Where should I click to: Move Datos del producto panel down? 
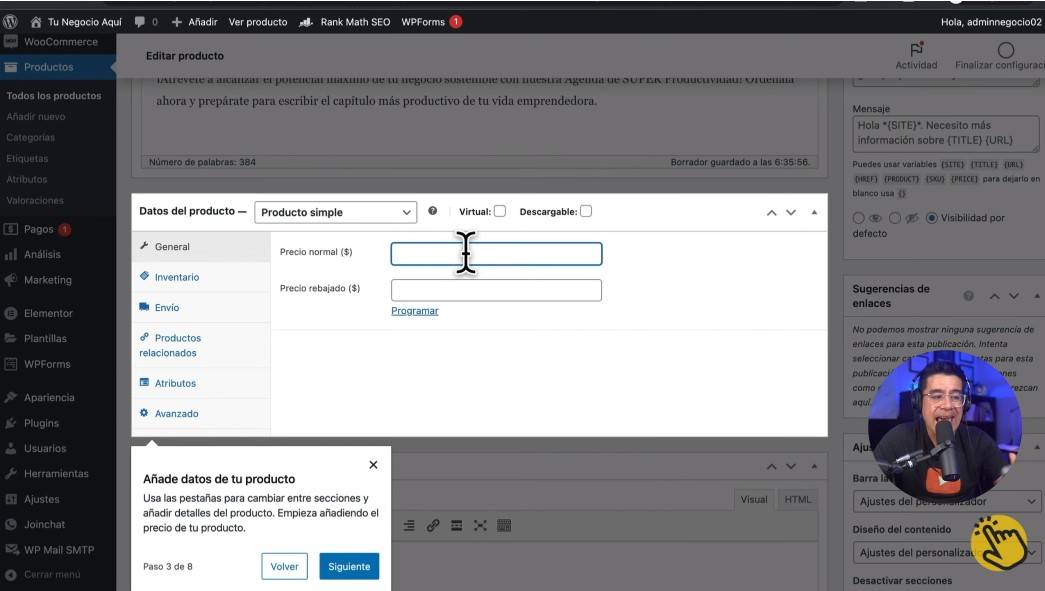coord(791,213)
